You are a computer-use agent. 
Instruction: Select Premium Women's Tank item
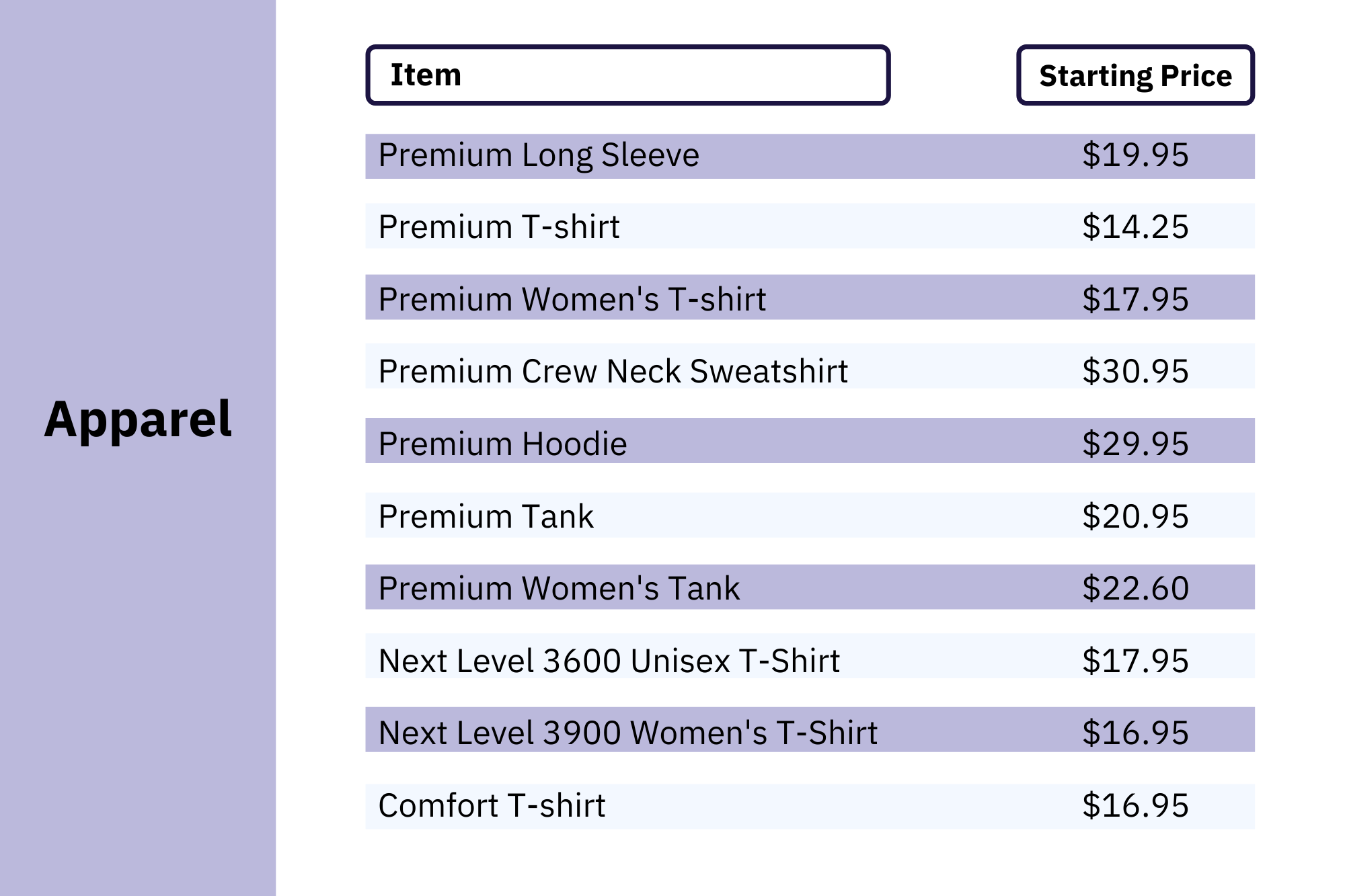coord(559,588)
